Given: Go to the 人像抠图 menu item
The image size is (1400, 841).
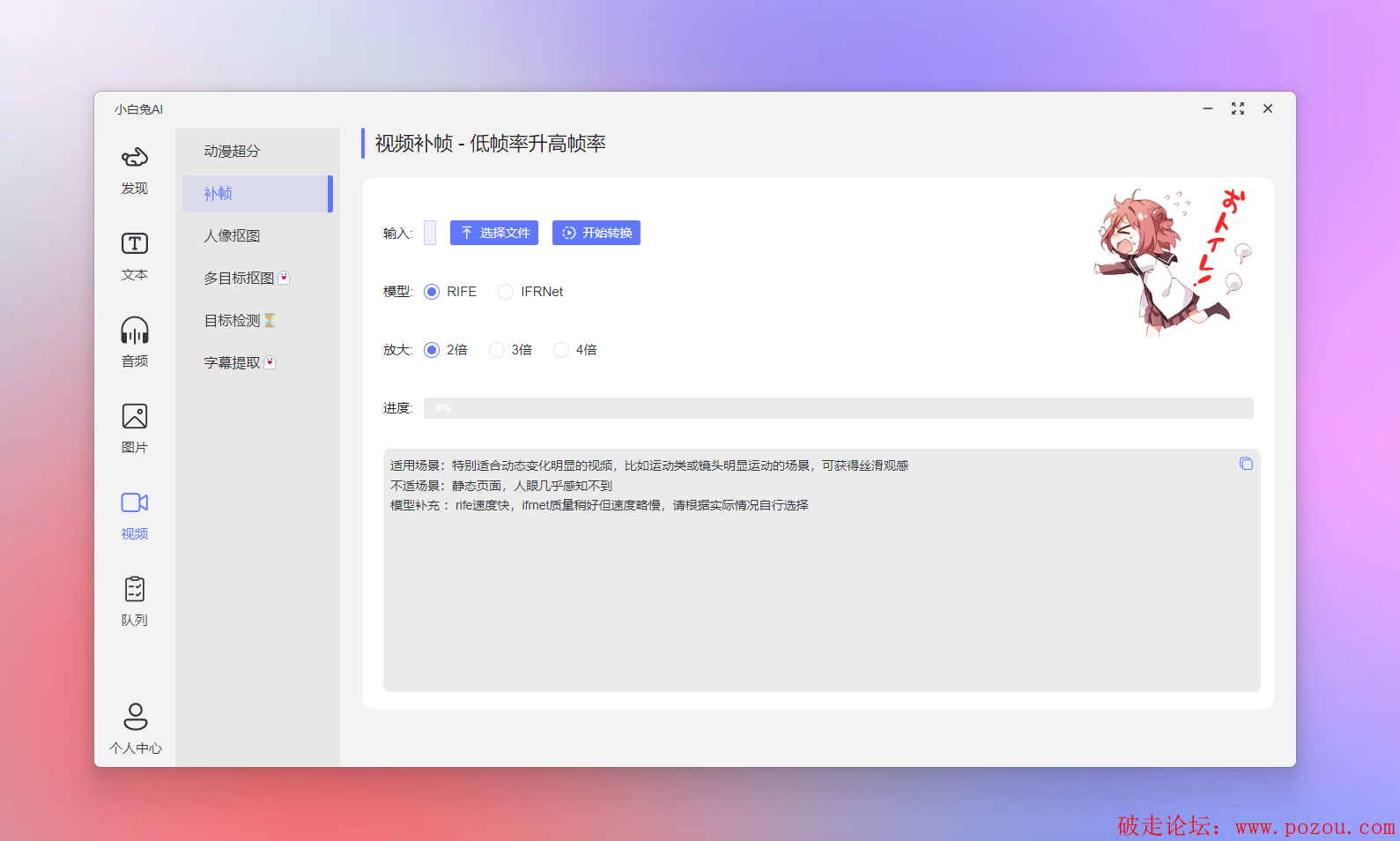Looking at the screenshot, I should pos(232,235).
